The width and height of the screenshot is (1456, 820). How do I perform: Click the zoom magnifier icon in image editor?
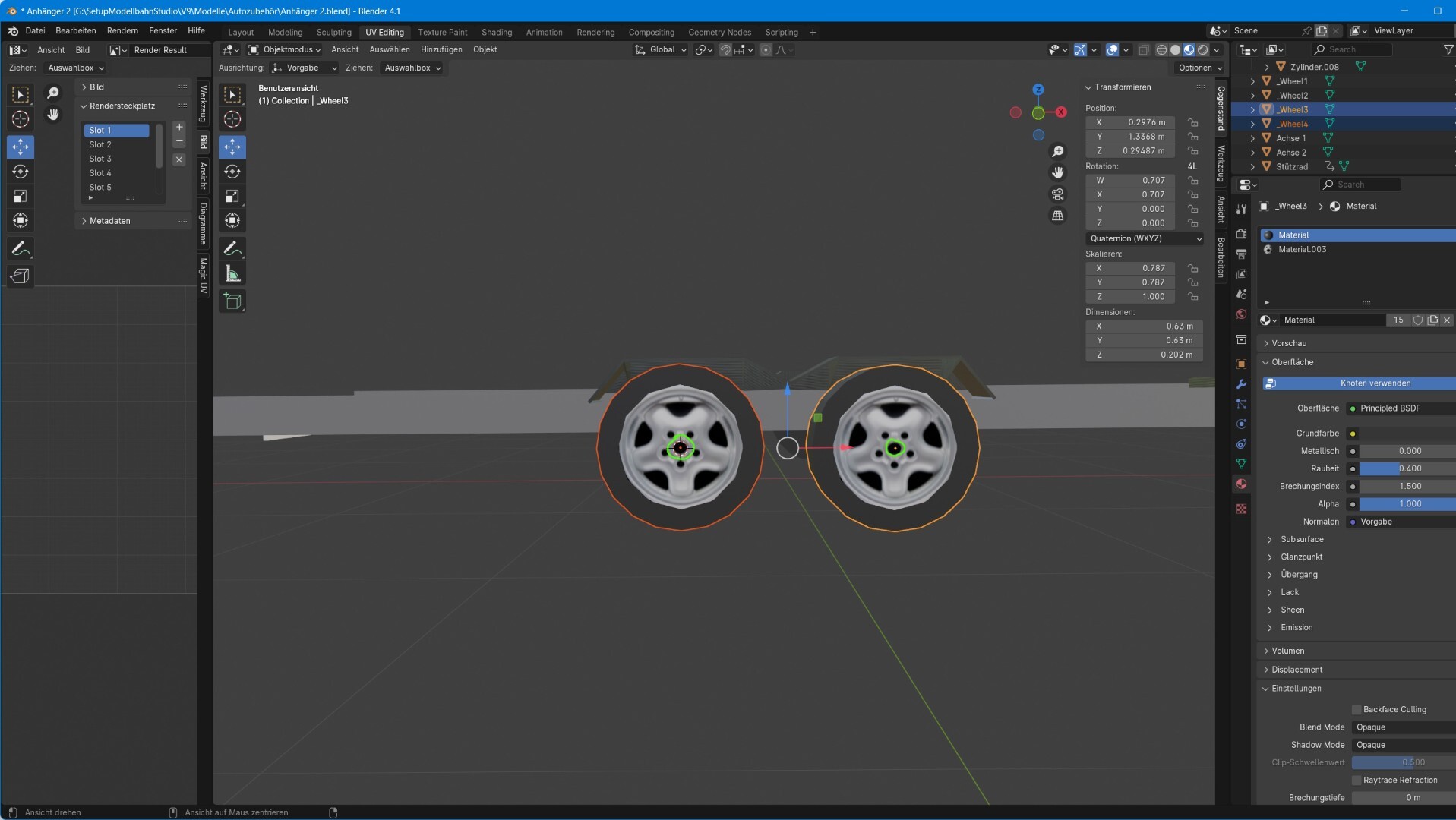(53, 93)
